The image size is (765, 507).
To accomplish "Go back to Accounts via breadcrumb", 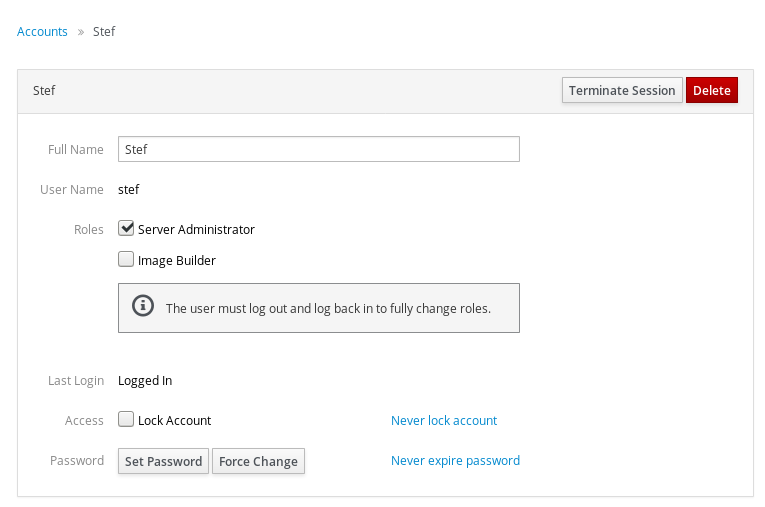I will coord(42,32).
